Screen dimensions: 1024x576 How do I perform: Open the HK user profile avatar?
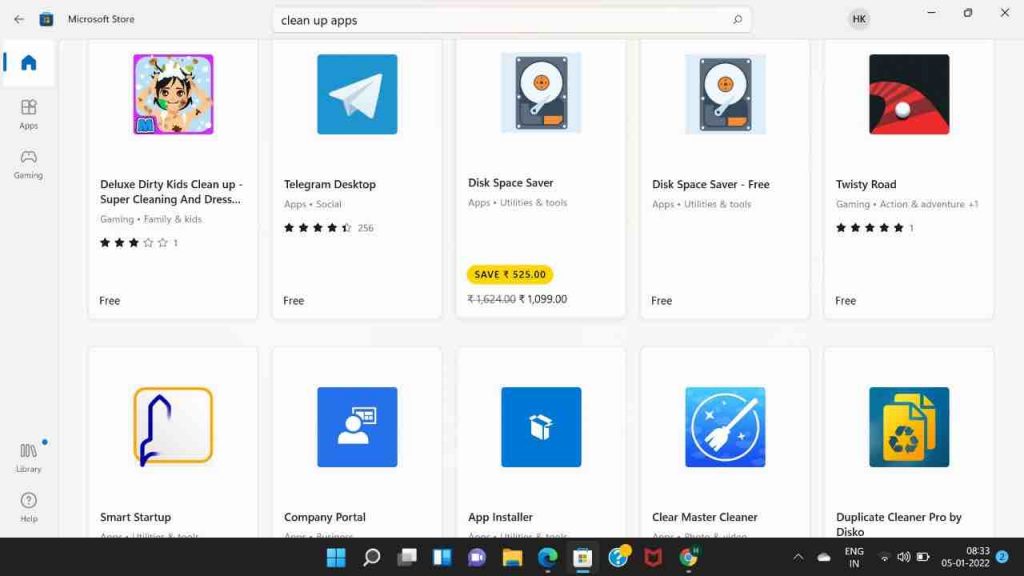(x=859, y=19)
